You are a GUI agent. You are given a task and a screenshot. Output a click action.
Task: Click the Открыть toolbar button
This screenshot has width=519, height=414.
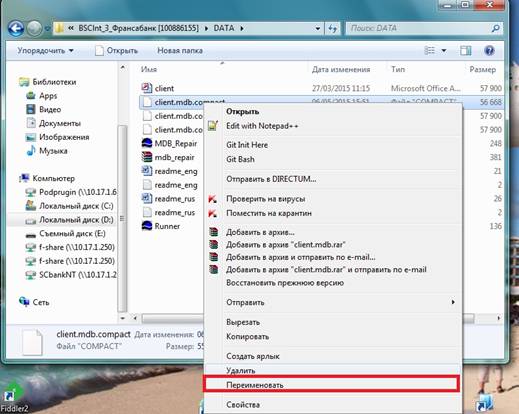[x=116, y=51]
